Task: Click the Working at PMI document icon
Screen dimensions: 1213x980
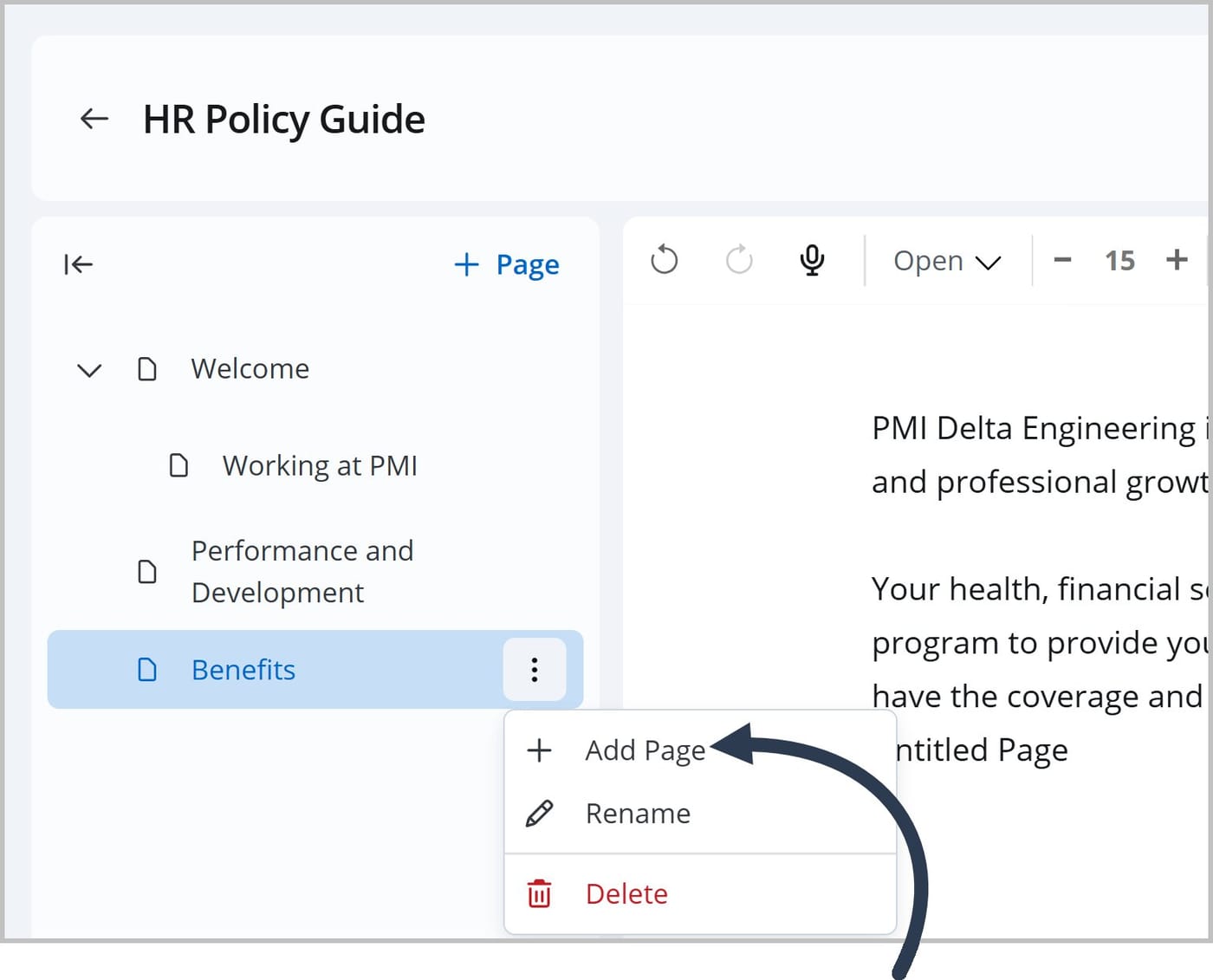Action: tap(178, 465)
